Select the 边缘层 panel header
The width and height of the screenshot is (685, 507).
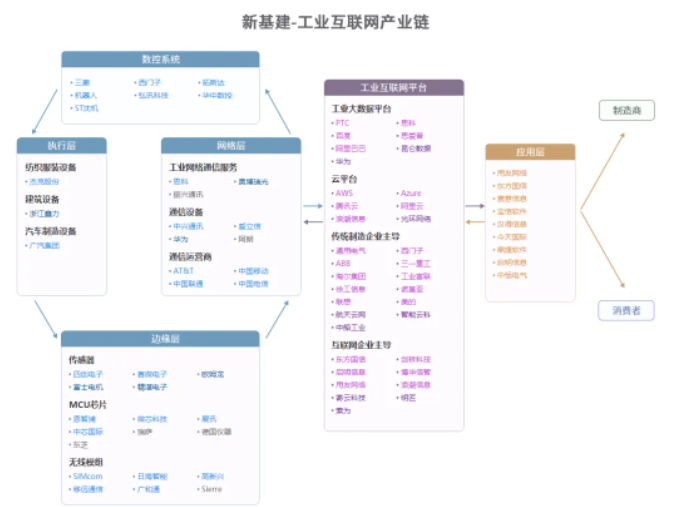[160, 339]
